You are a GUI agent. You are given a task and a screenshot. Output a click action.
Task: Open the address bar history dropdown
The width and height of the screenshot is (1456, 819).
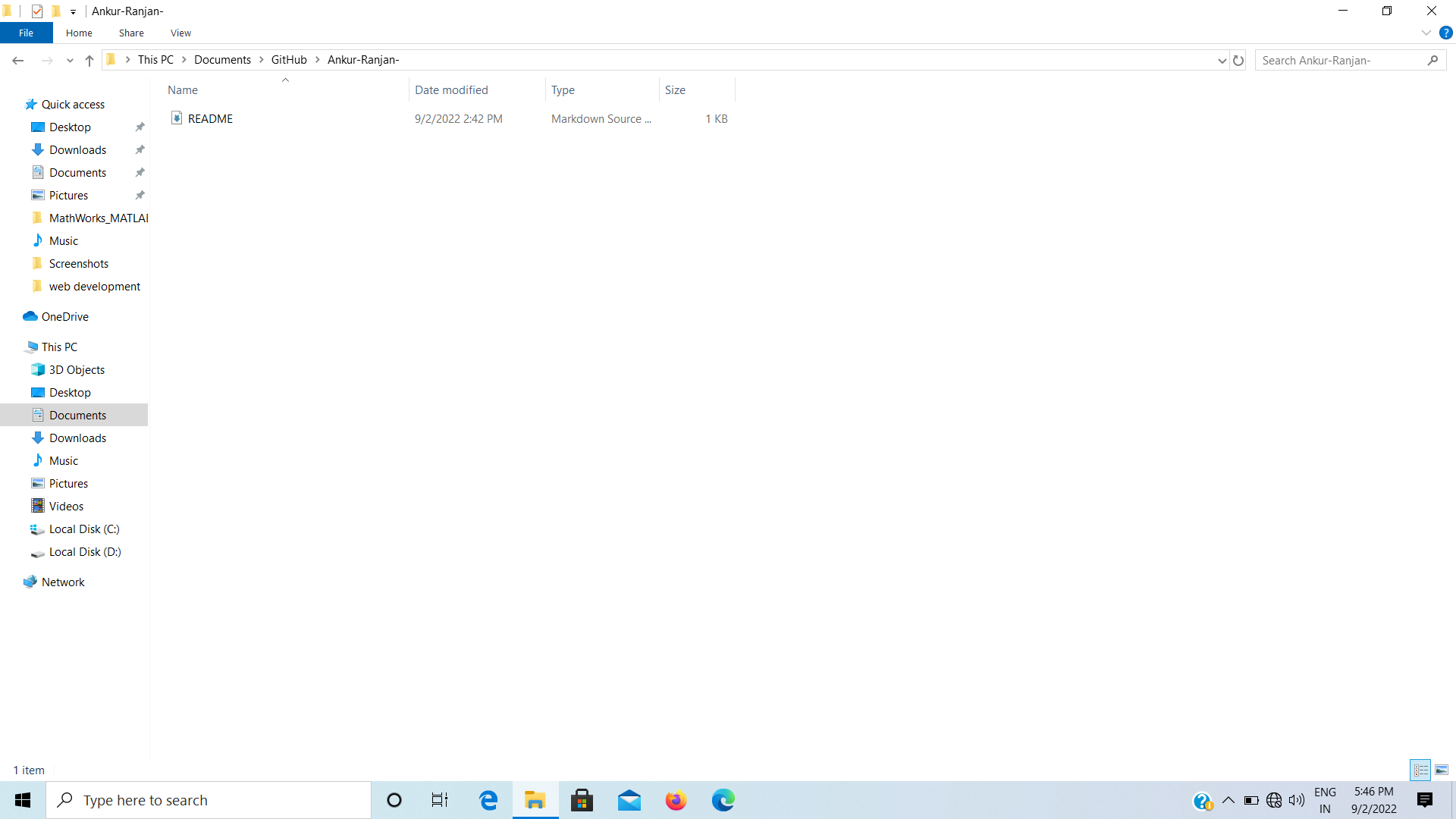coord(1221,60)
